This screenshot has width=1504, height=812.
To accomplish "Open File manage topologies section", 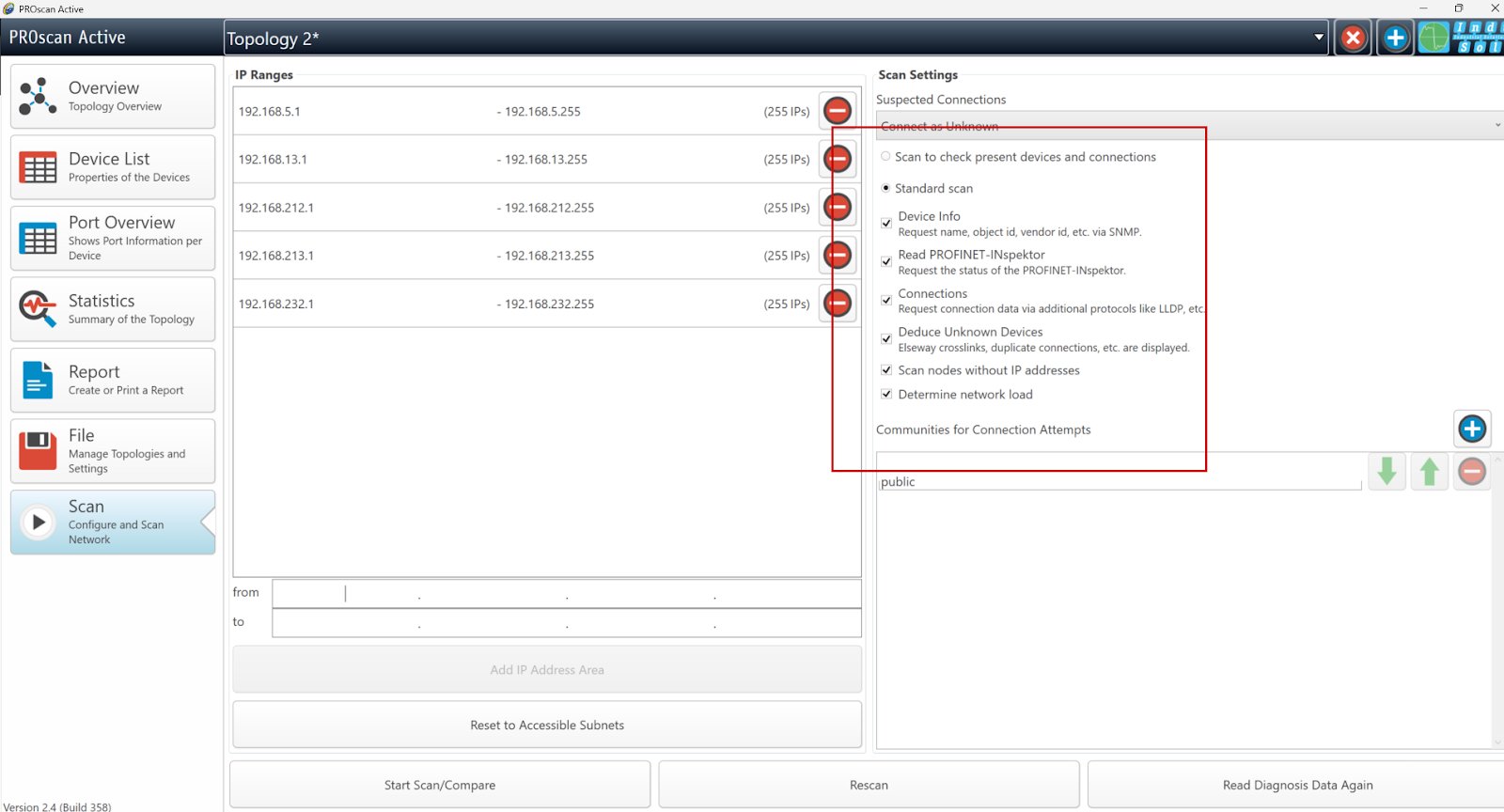I will tap(113, 451).
